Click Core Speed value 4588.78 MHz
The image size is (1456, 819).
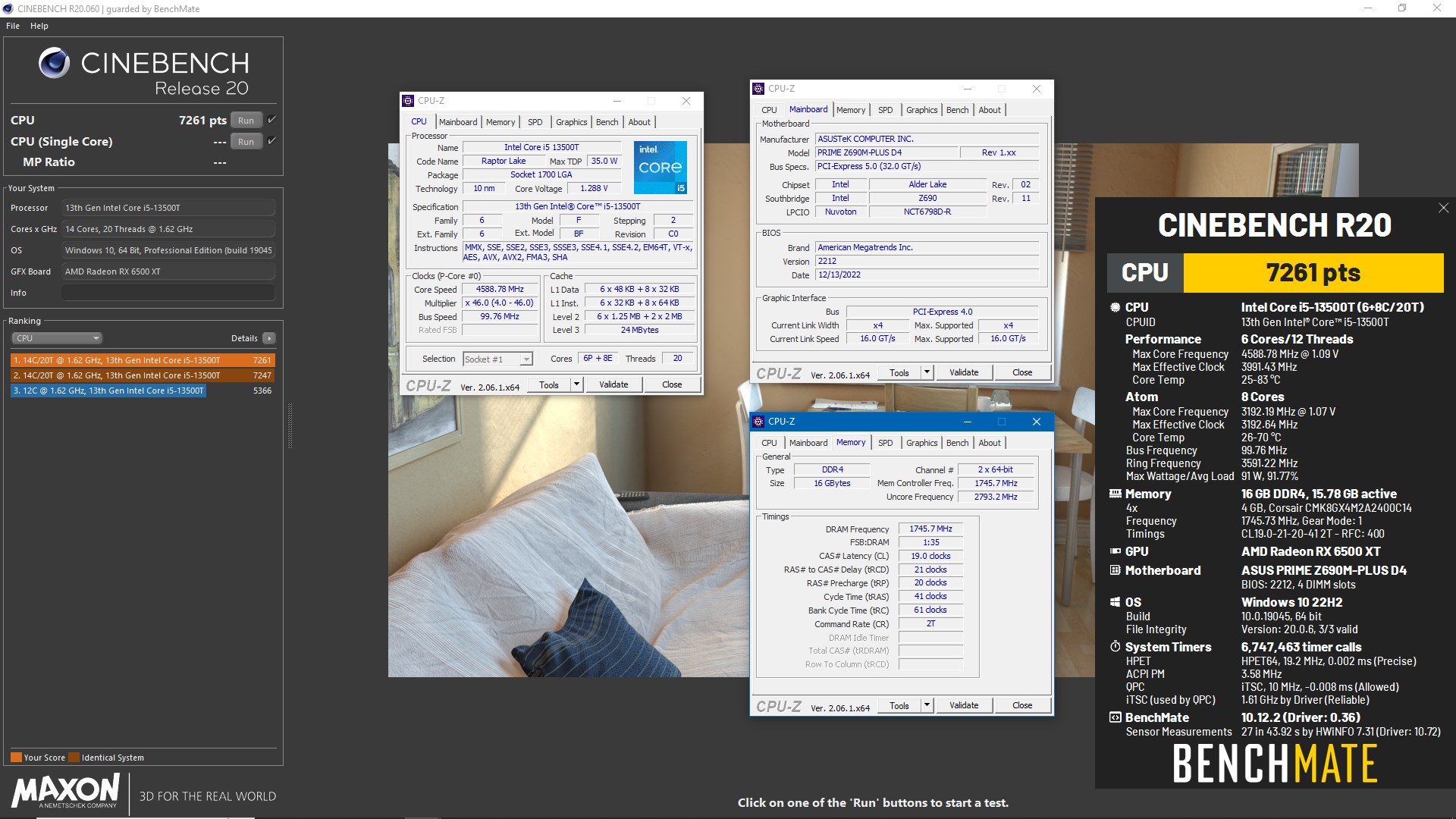[500, 290]
